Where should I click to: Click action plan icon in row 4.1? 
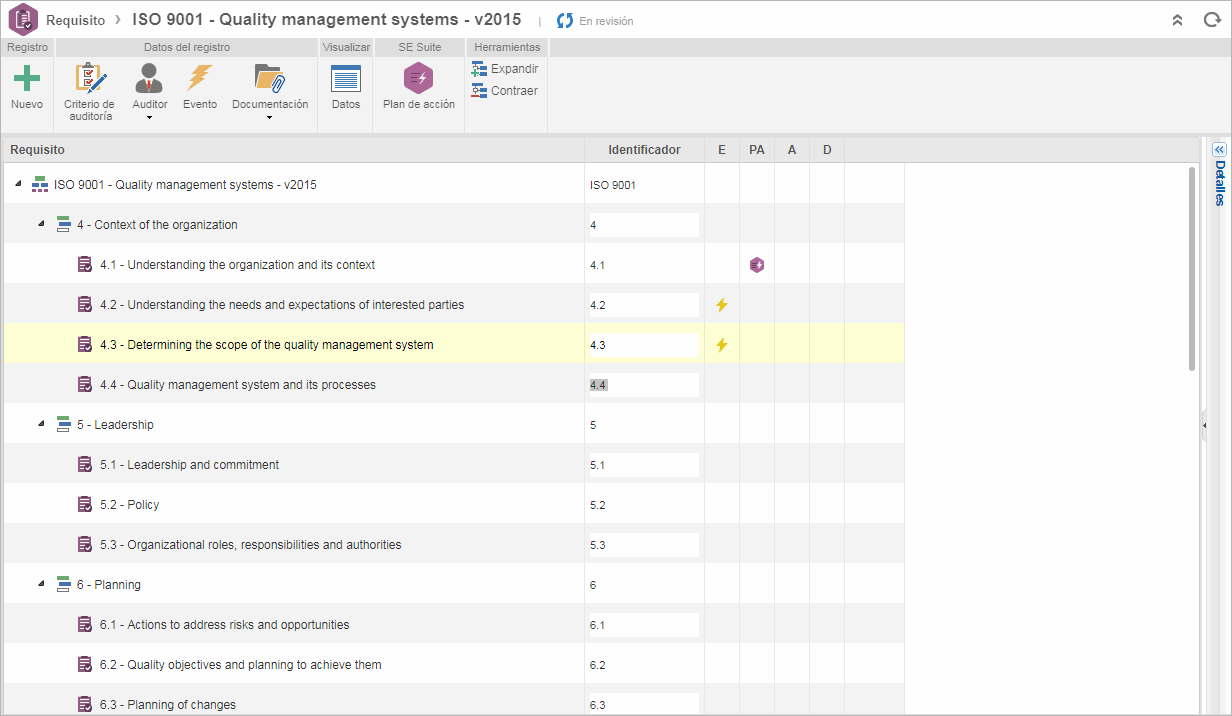point(757,265)
